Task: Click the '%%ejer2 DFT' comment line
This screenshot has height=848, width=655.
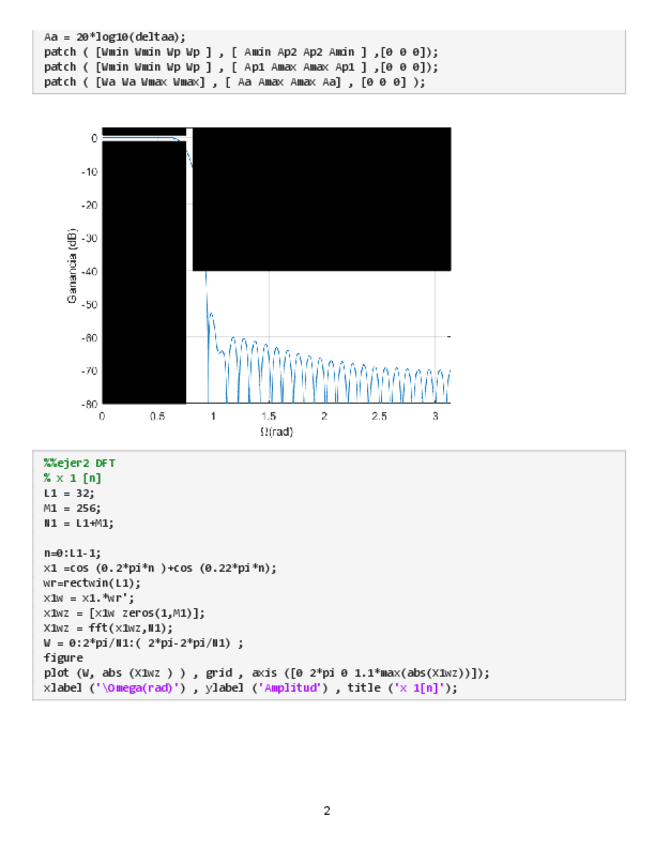Action: coord(79,463)
